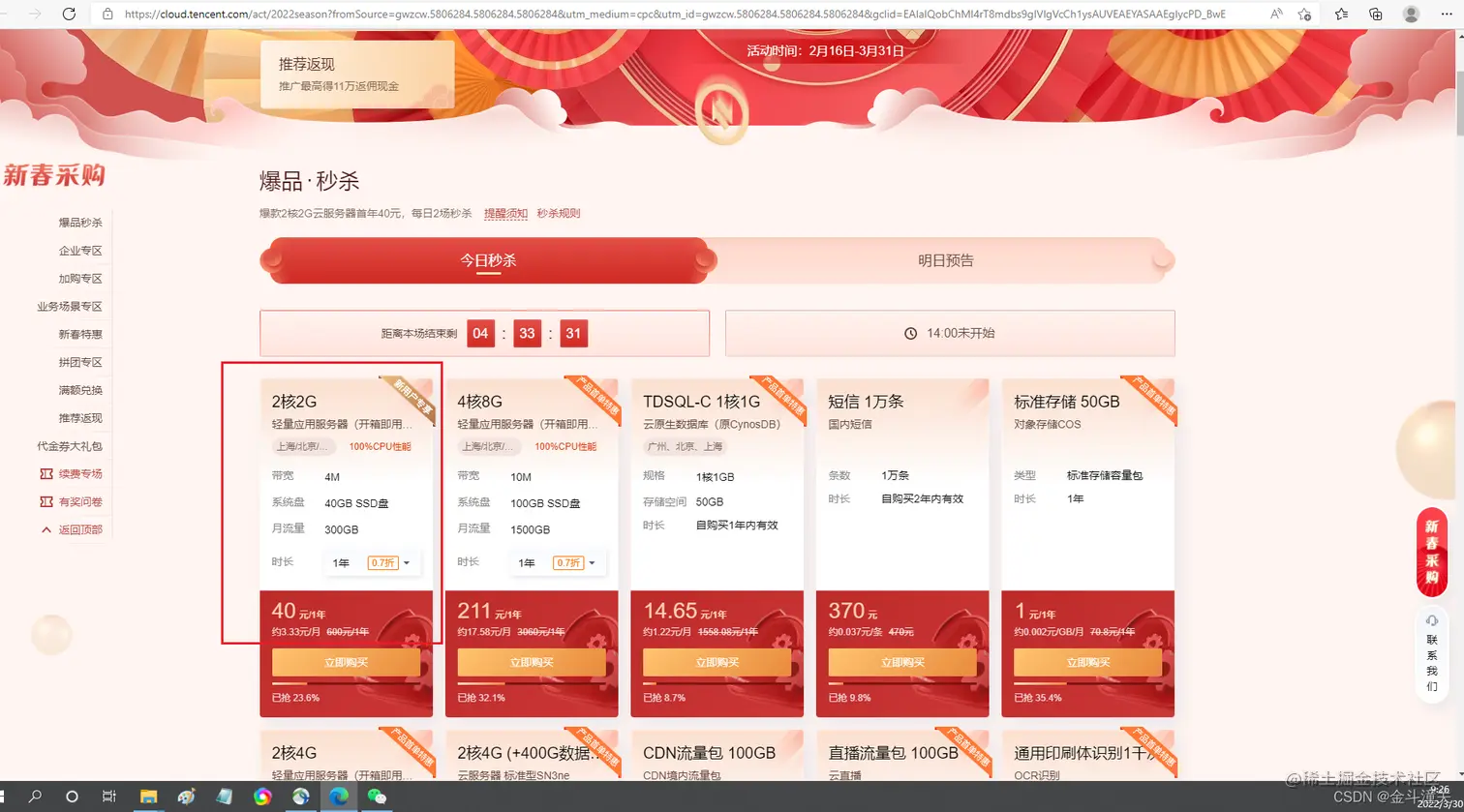
Task: Switch to the 明日预告 tab
Action: (x=946, y=260)
